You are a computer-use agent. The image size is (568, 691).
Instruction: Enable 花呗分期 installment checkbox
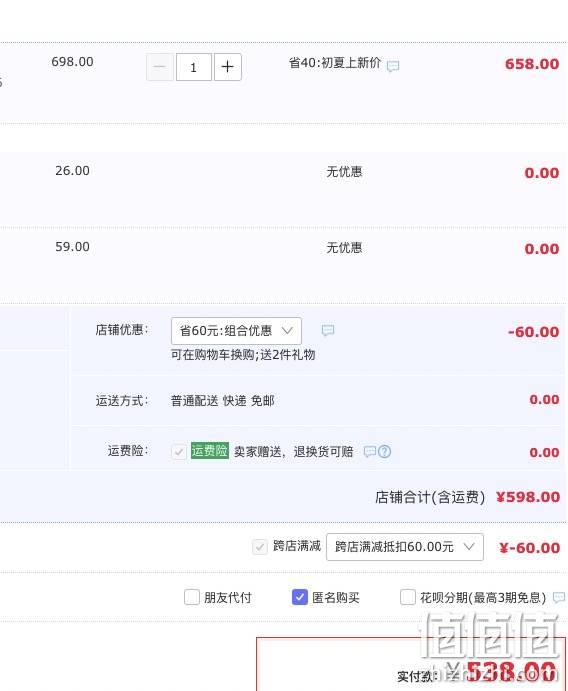click(x=408, y=598)
